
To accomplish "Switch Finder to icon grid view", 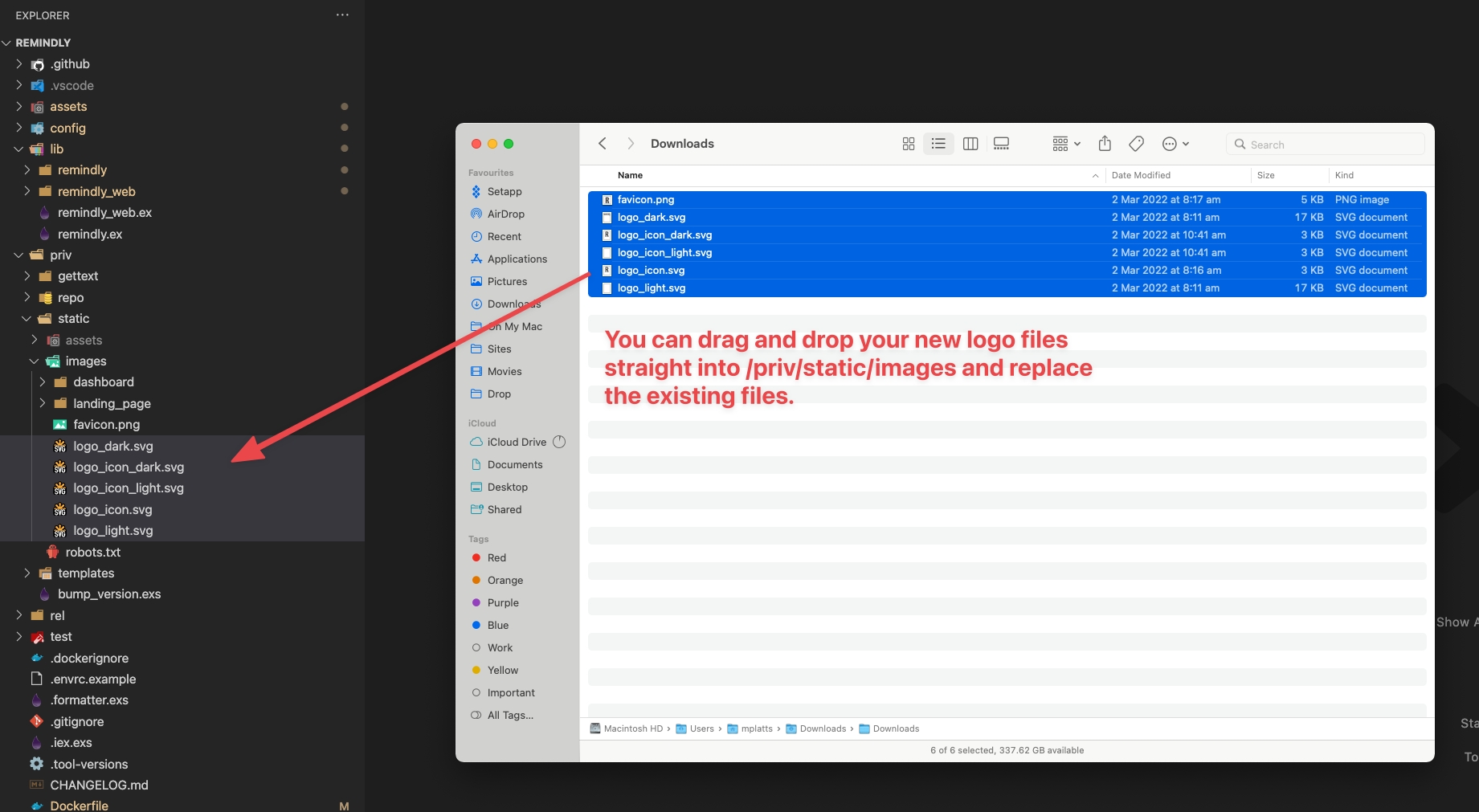I will [909, 144].
